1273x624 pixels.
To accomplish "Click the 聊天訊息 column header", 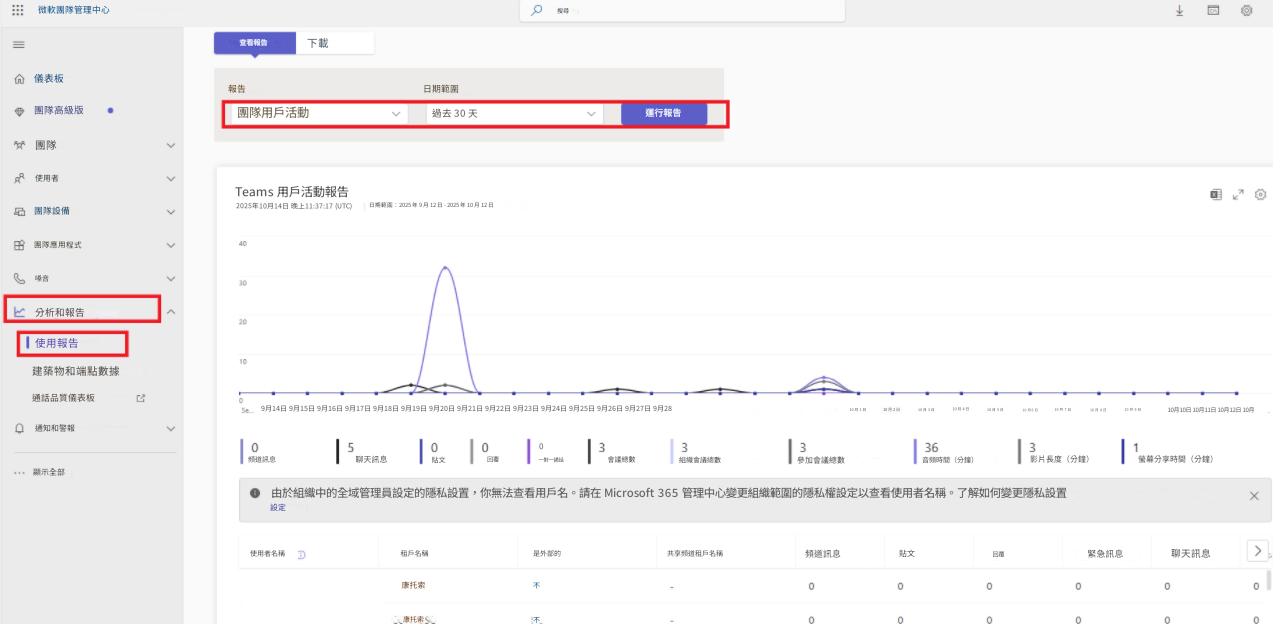I will point(1191,553).
